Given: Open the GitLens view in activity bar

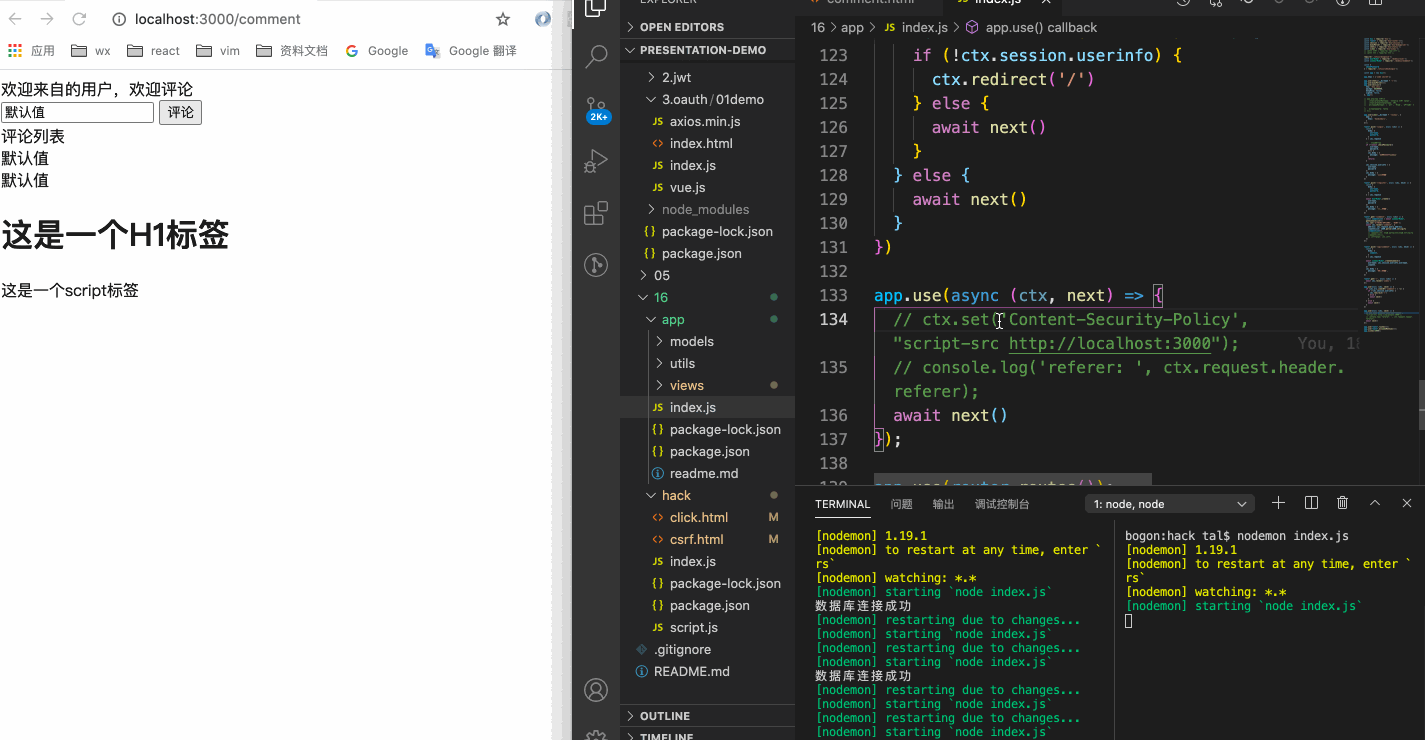Looking at the screenshot, I should [596, 264].
